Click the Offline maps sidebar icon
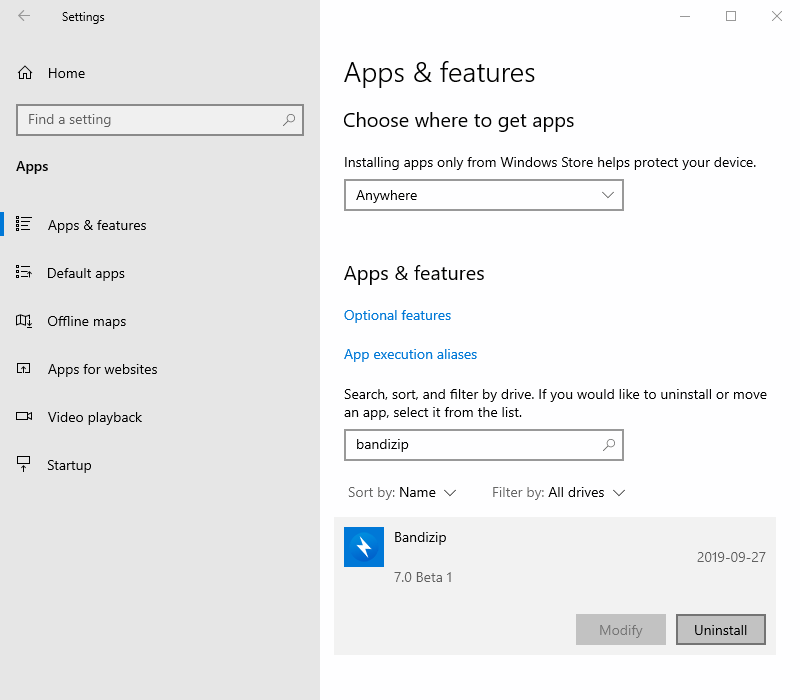This screenshot has height=700, width=800. coord(25,321)
